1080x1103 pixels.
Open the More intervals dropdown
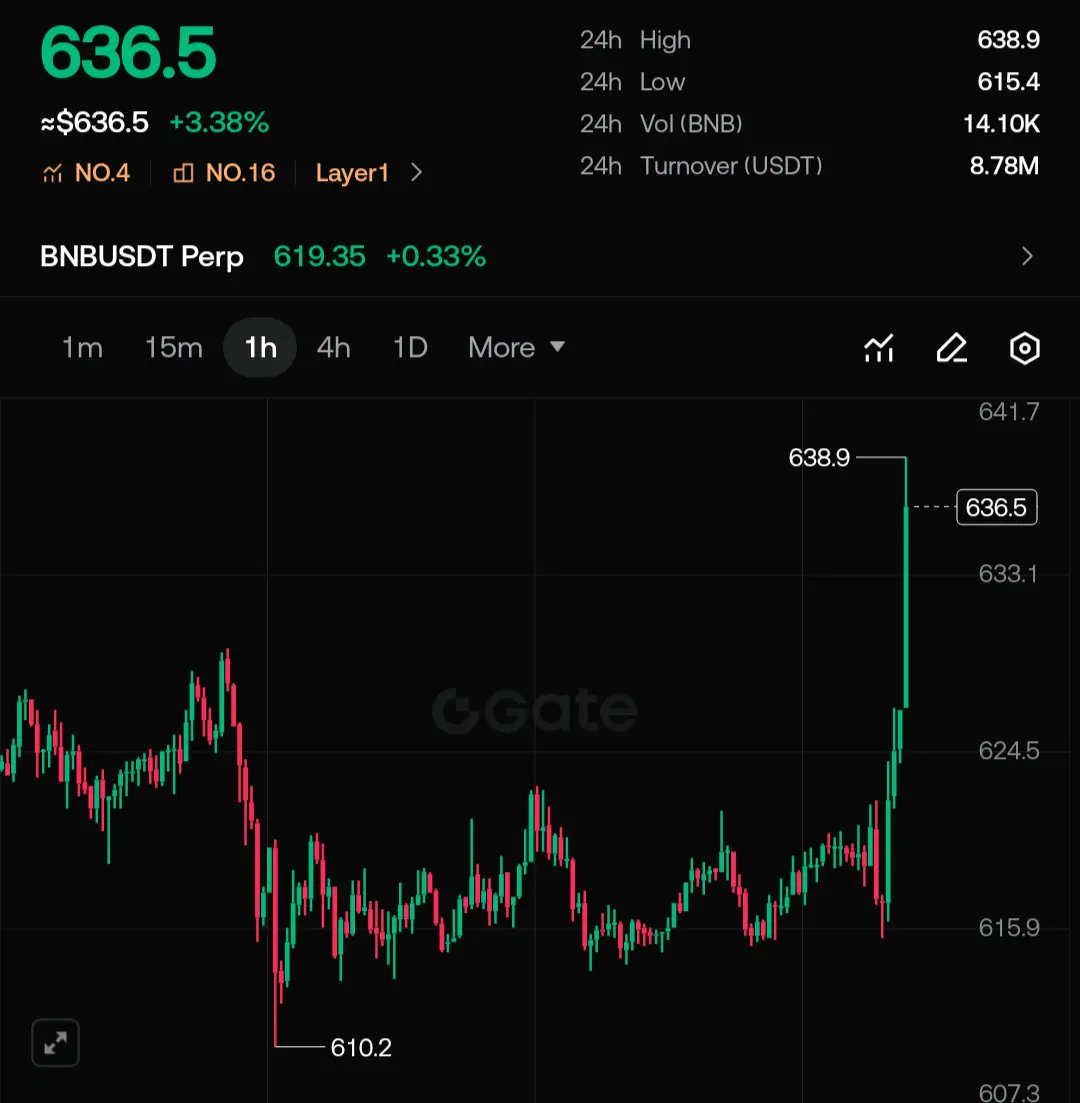click(x=516, y=348)
